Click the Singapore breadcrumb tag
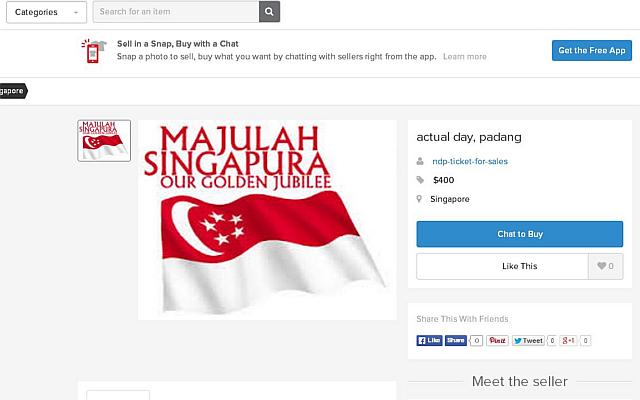 (x=13, y=90)
